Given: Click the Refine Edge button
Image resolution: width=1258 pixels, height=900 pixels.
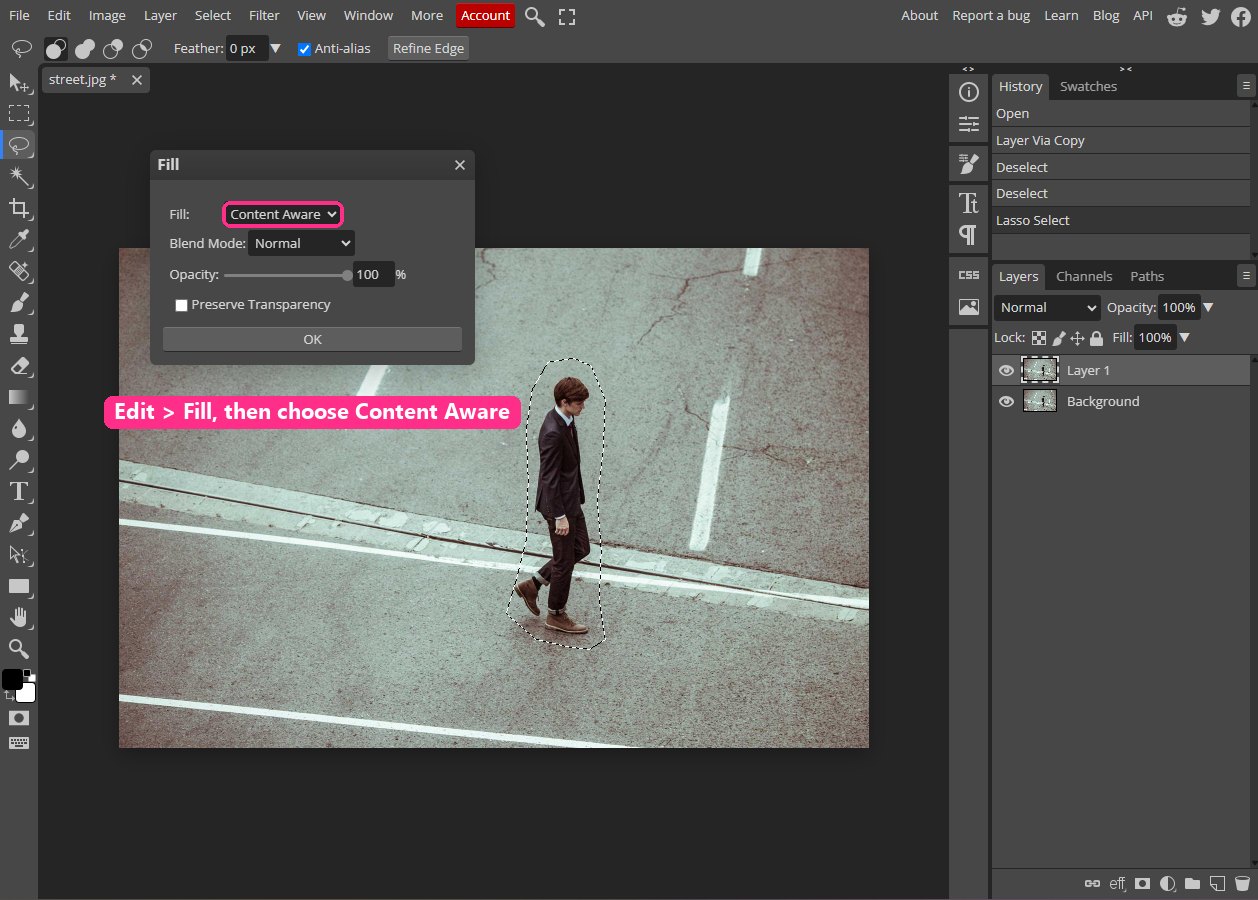Looking at the screenshot, I should click(x=428, y=48).
